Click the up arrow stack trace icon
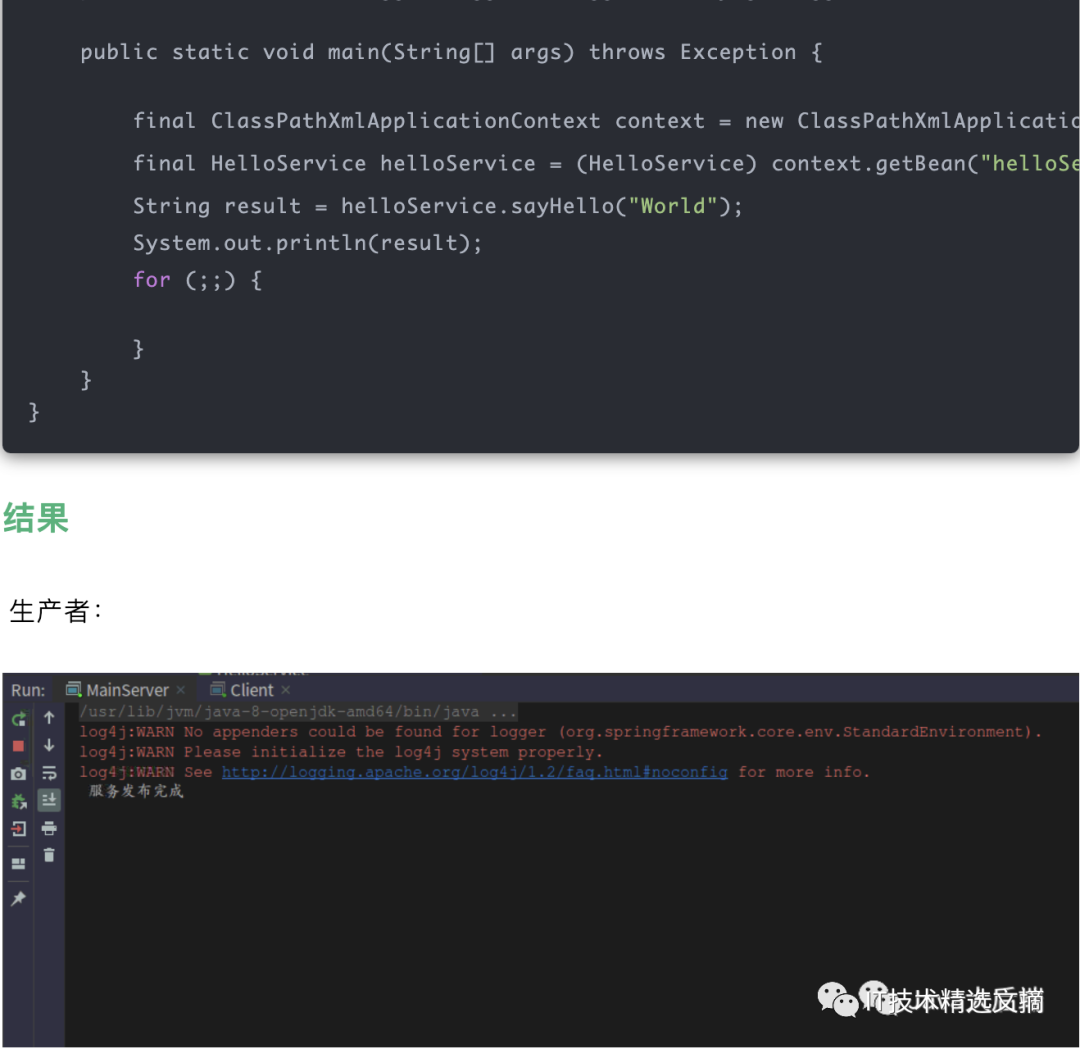 click(49, 718)
